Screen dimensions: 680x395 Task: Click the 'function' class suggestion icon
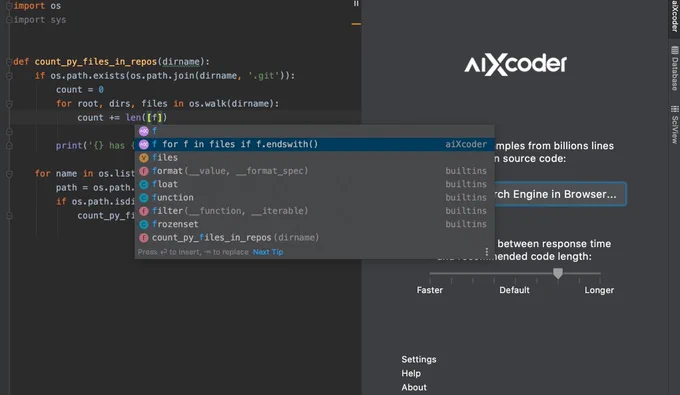click(144, 198)
